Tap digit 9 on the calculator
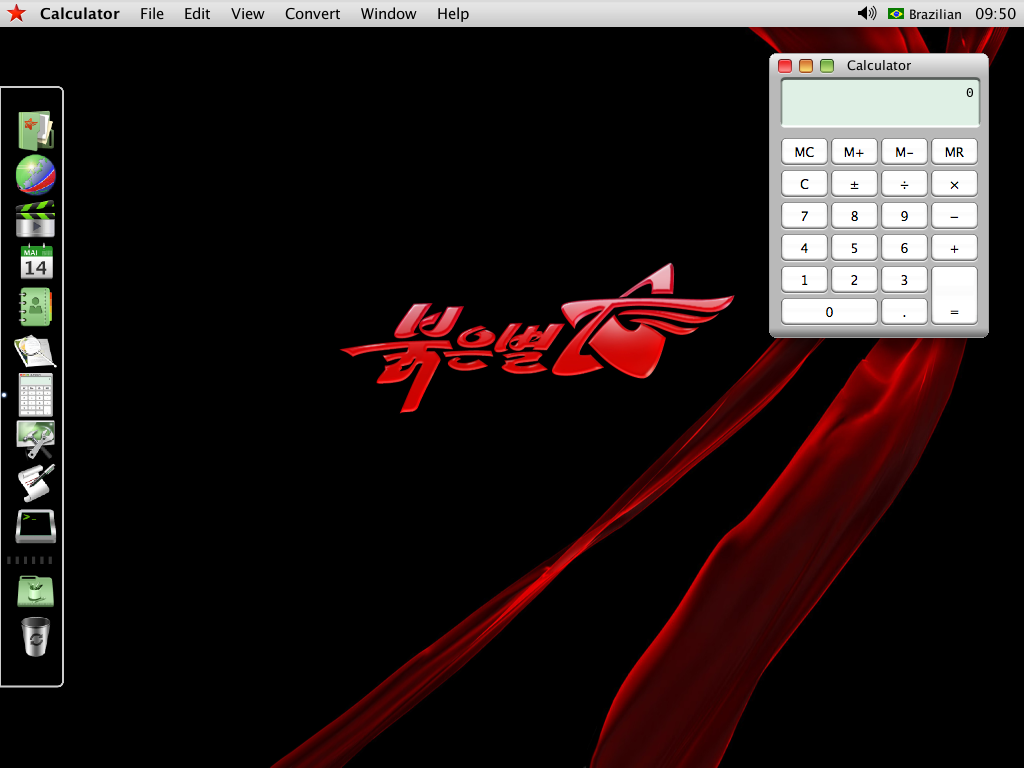The height and width of the screenshot is (768, 1024). (904, 216)
